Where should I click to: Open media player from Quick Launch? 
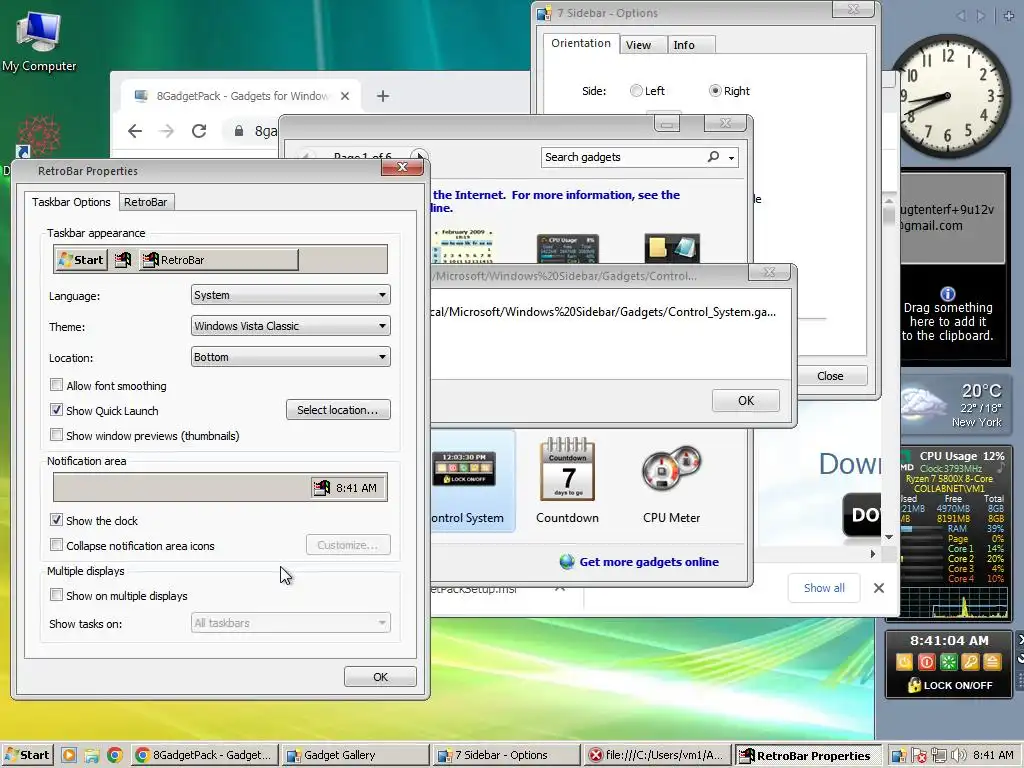click(x=69, y=756)
